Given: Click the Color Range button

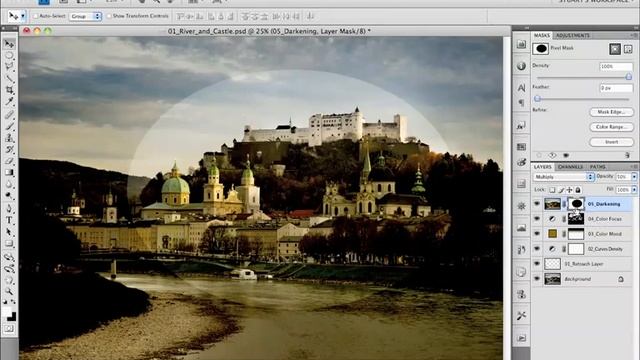Looking at the screenshot, I should (x=611, y=127).
